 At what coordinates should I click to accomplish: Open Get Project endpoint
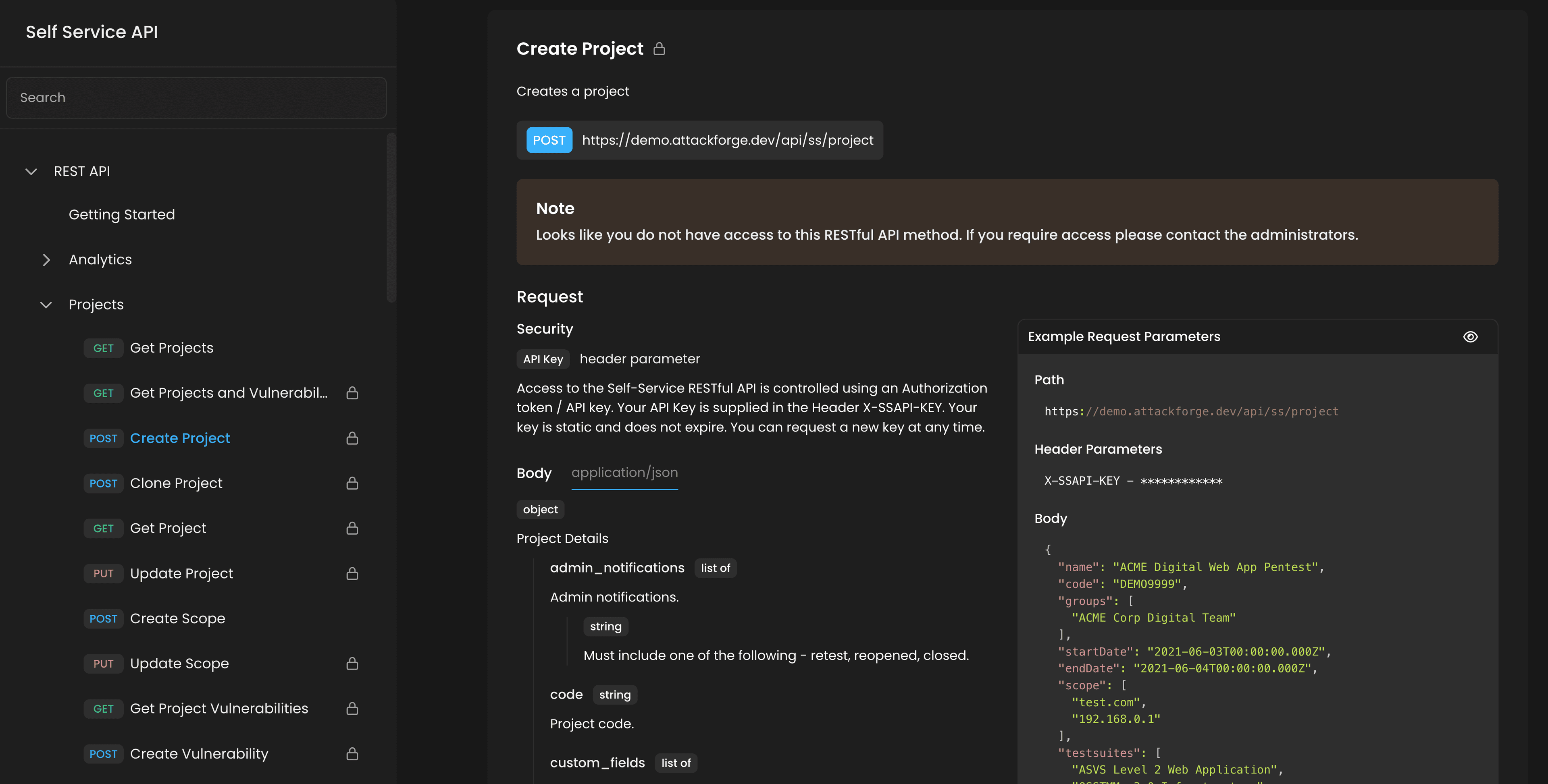[168, 528]
